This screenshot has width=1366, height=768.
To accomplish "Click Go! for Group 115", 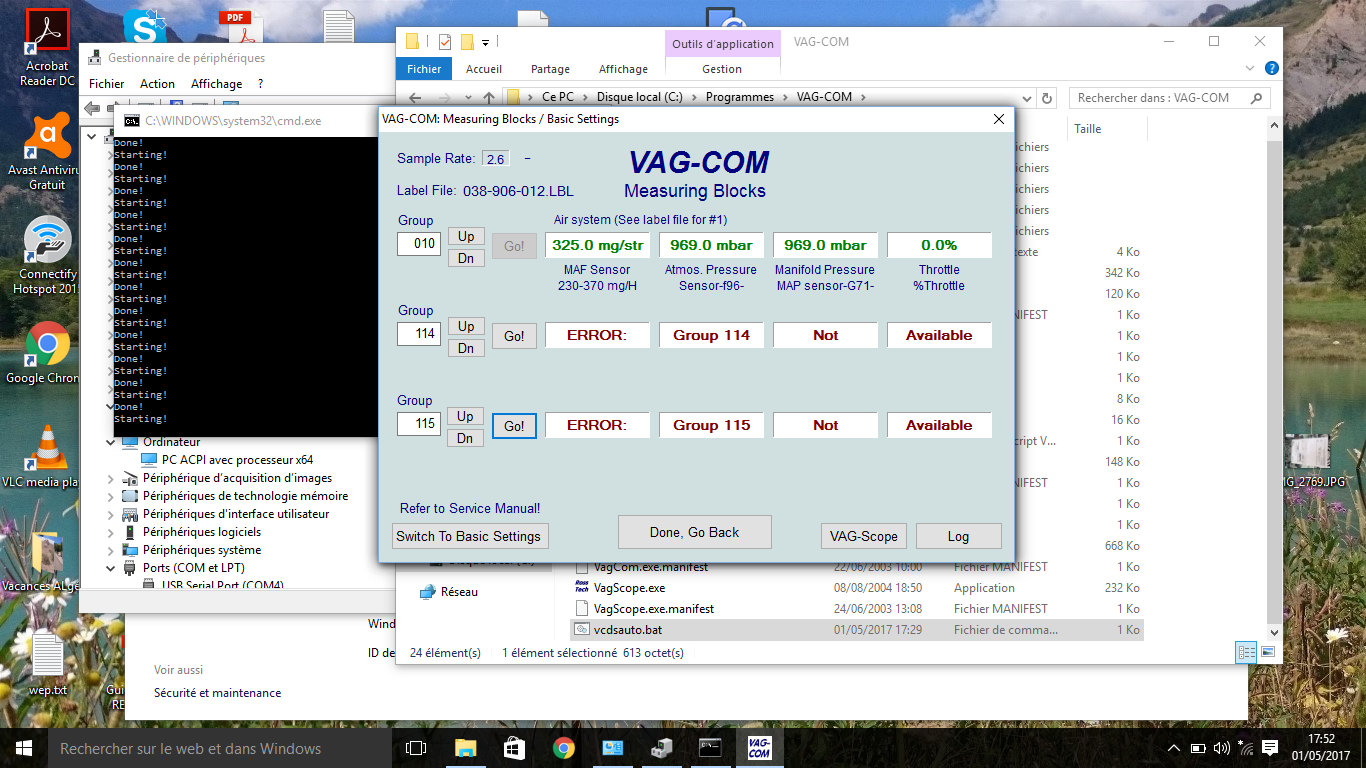I will pos(514,426).
